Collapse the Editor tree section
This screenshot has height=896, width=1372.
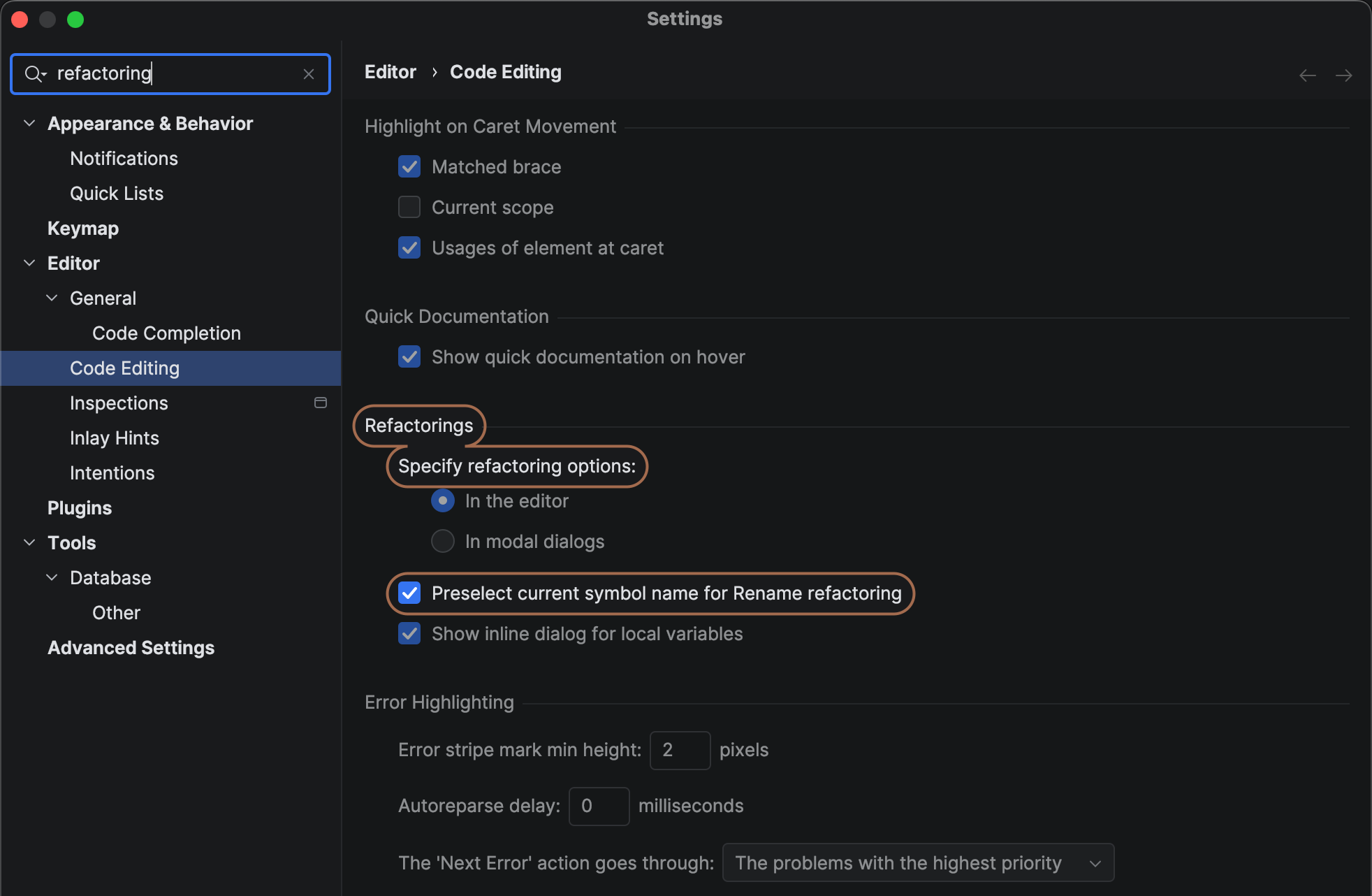point(29,263)
